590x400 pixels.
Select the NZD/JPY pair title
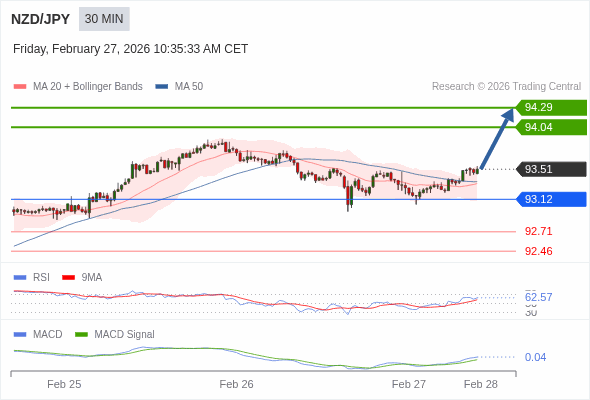[x=41, y=19]
